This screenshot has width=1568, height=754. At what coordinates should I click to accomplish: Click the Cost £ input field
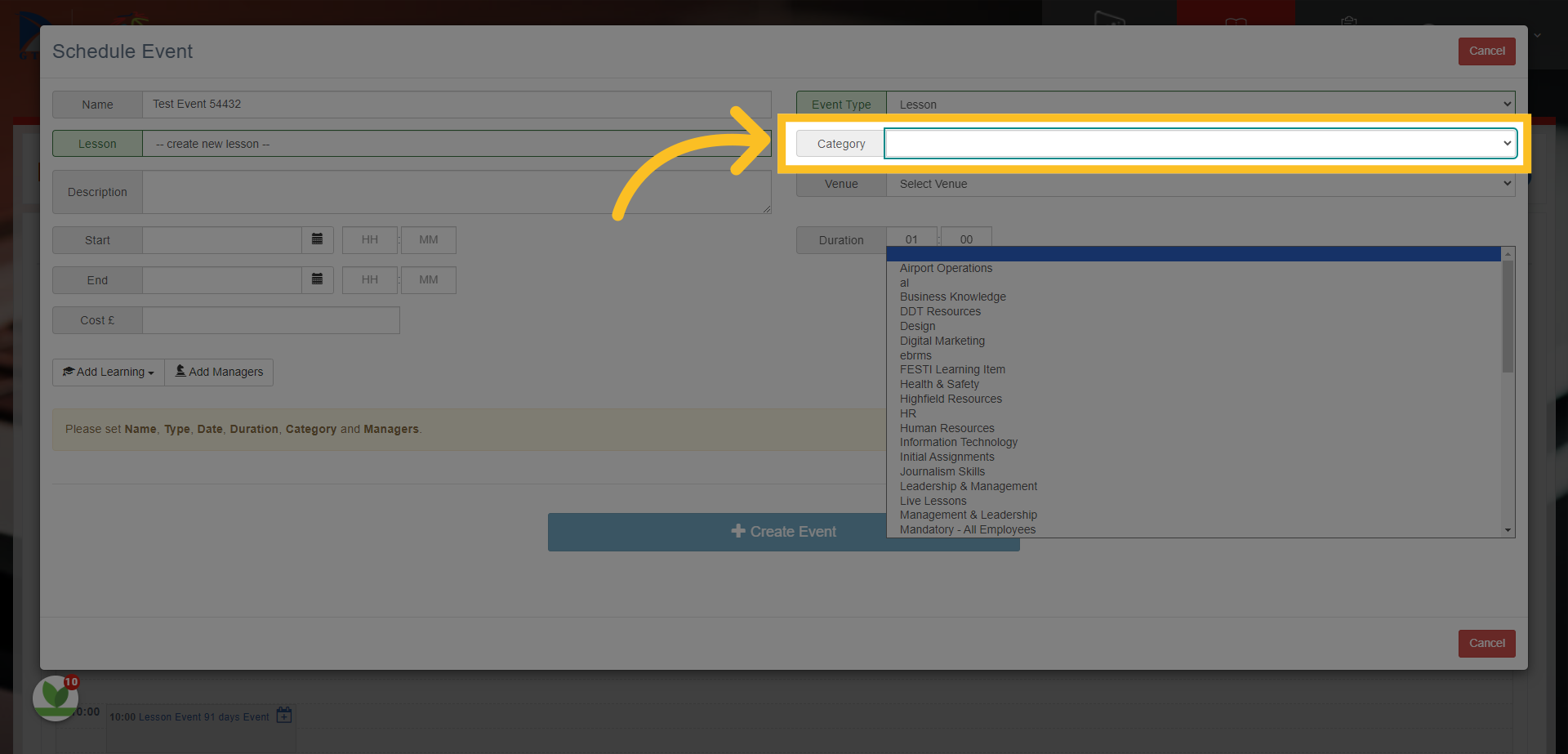[270, 320]
